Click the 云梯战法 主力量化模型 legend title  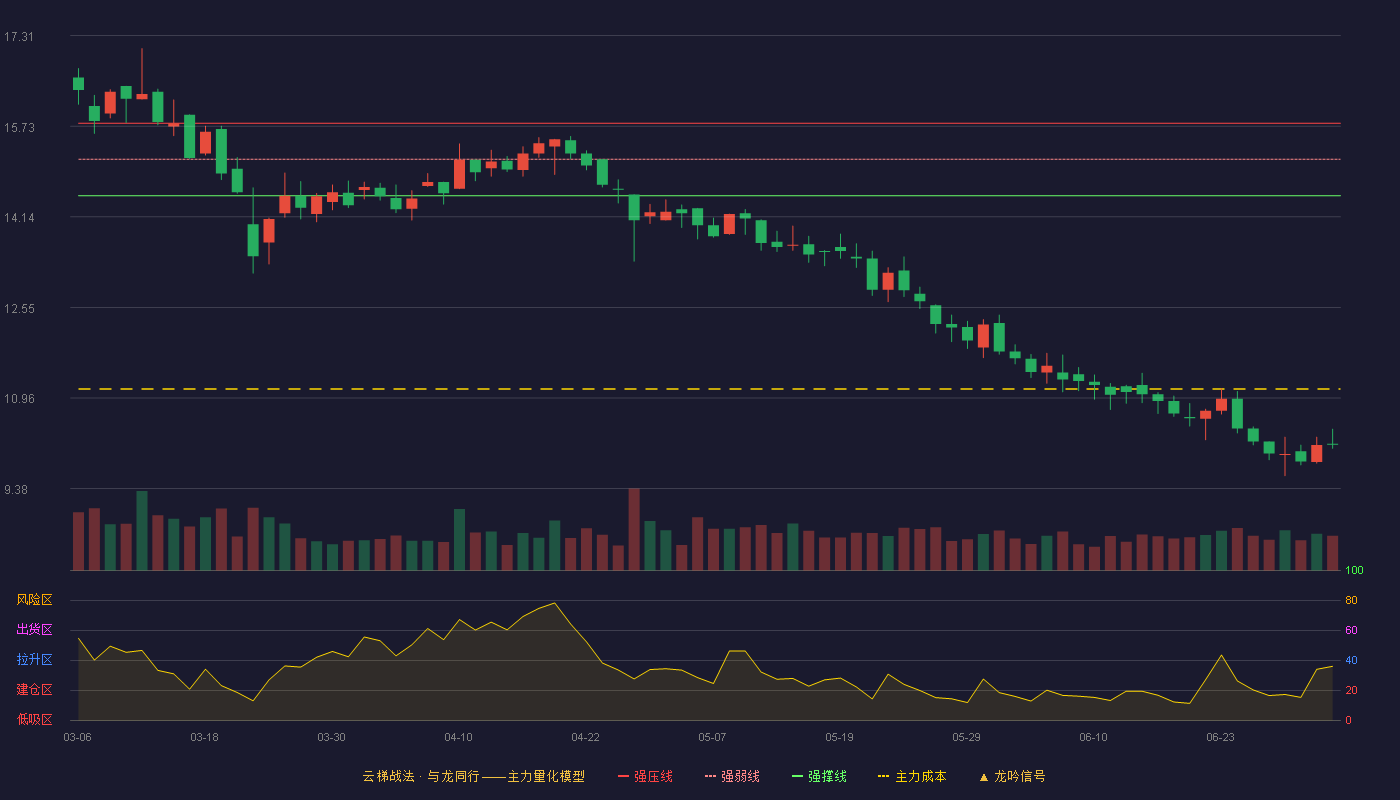[474, 776]
